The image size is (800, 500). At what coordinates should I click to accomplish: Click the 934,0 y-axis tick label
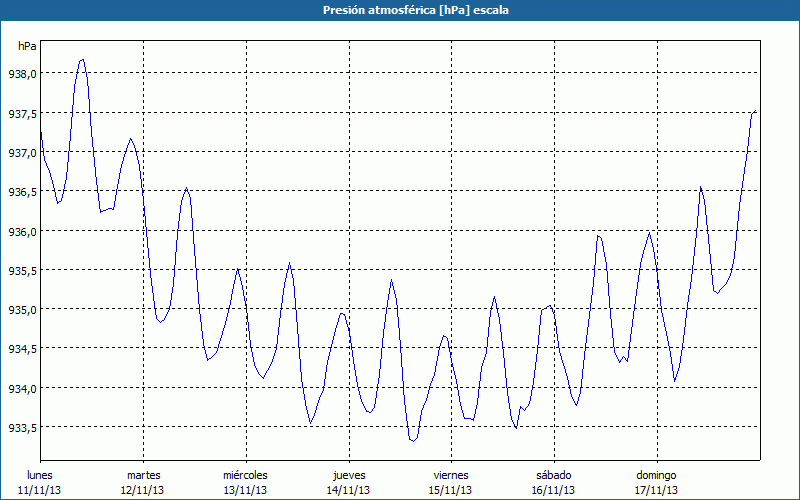[22, 388]
